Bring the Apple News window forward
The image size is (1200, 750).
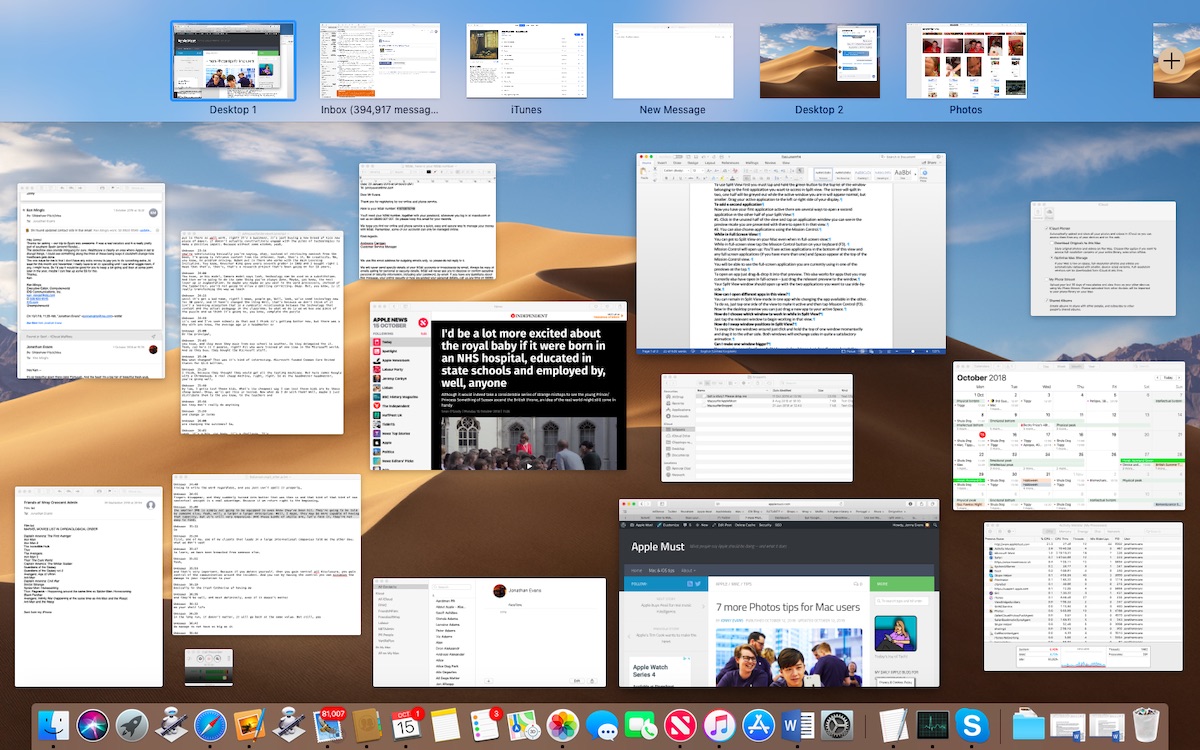[498, 386]
